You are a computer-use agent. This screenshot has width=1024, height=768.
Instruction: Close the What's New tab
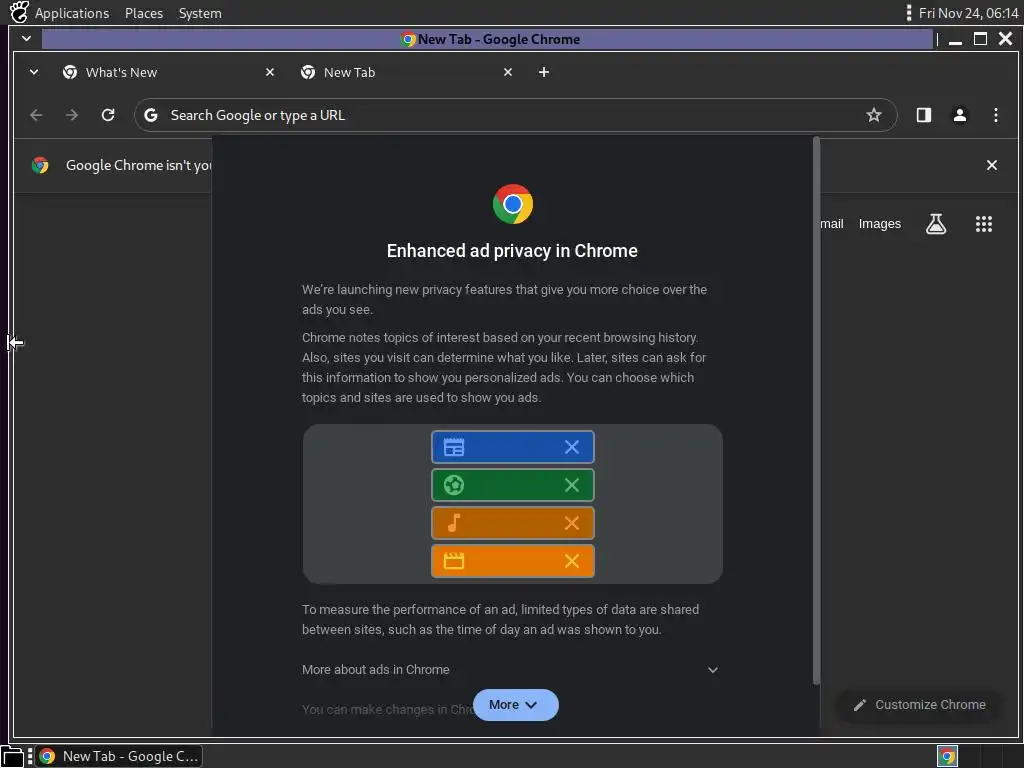pyautogui.click(x=270, y=72)
